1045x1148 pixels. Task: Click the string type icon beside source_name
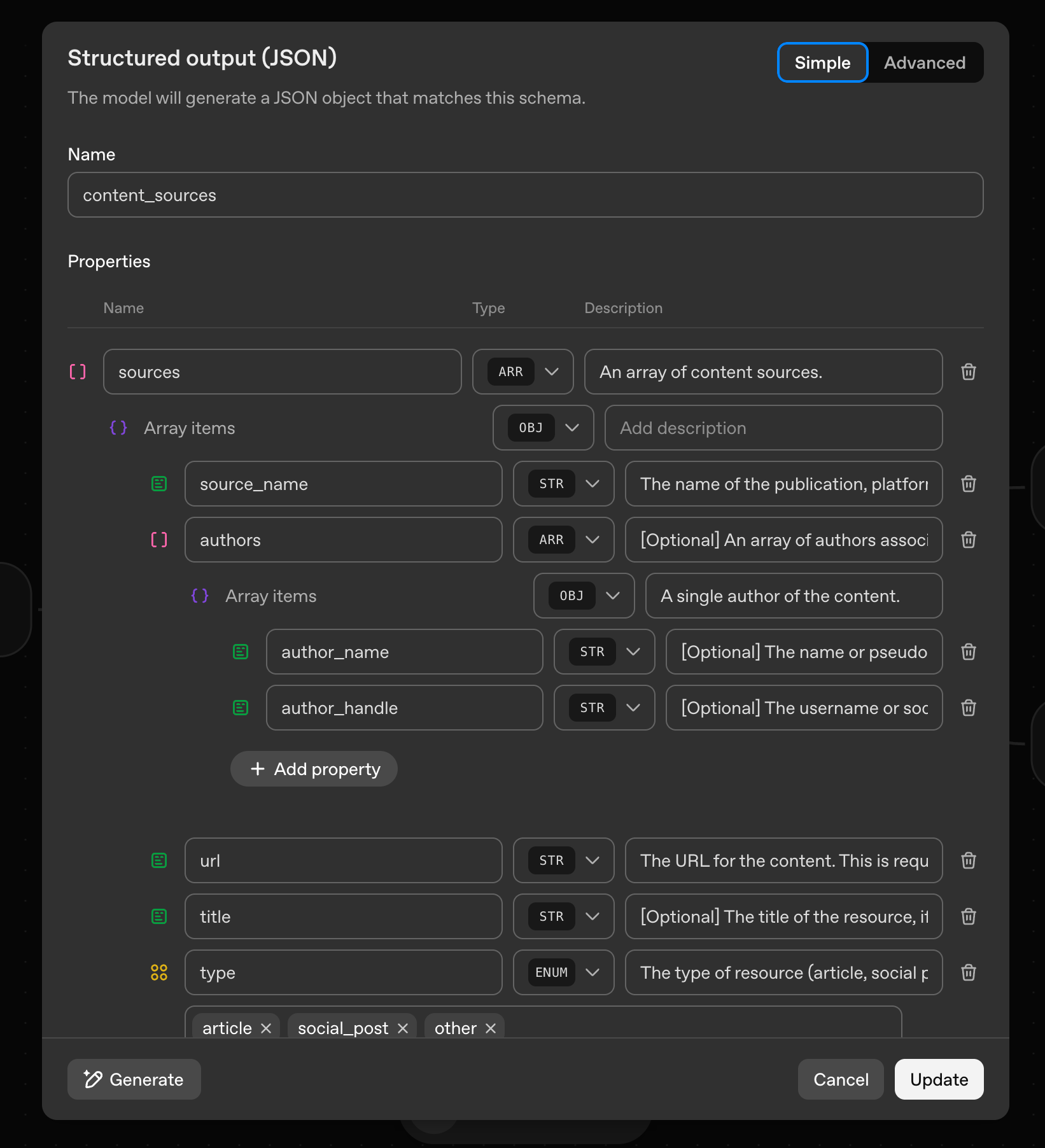159,484
